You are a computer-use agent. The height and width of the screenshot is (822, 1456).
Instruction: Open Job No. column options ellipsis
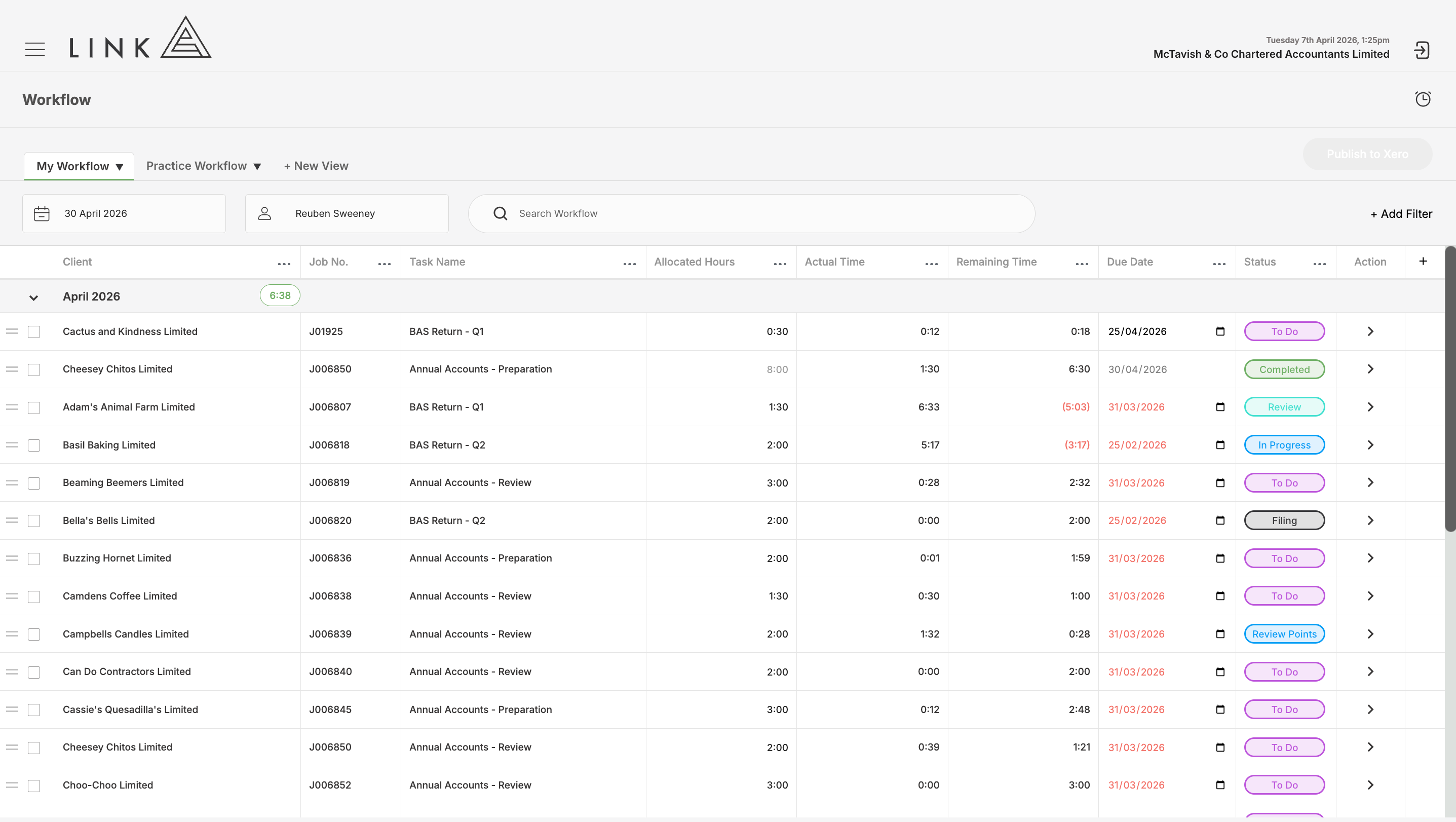[385, 264]
